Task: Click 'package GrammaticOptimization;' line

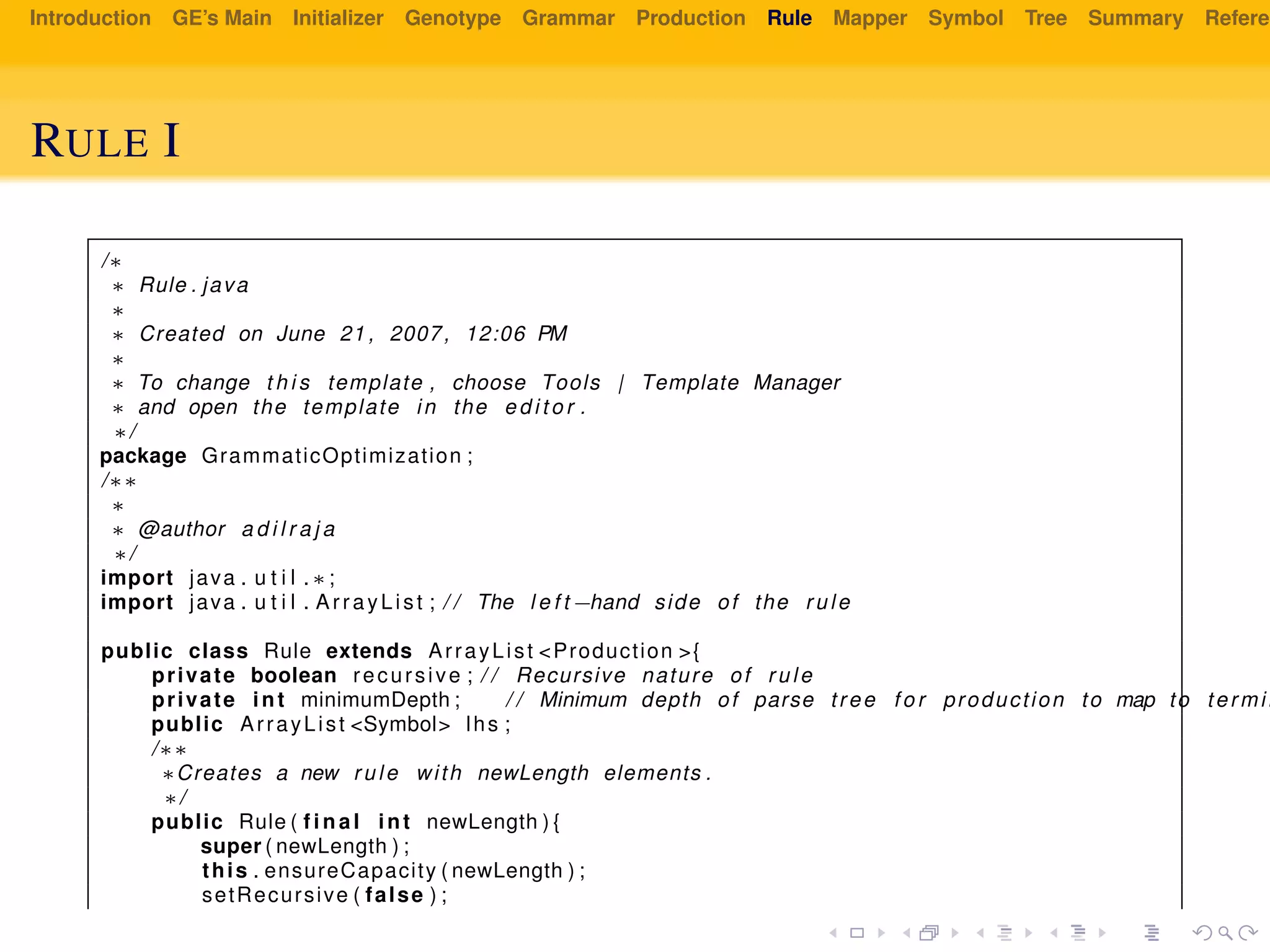Action: point(286,456)
